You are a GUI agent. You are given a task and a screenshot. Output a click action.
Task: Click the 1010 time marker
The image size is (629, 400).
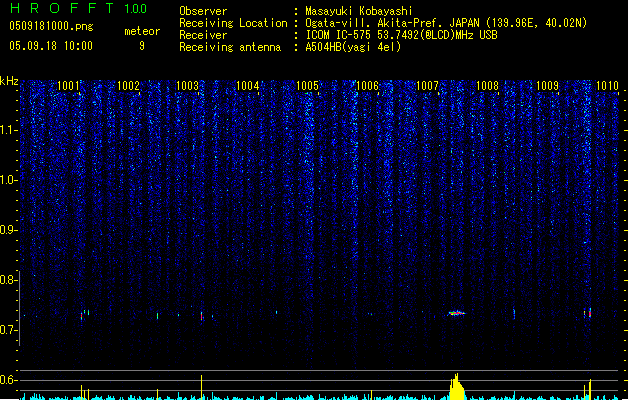click(607, 86)
